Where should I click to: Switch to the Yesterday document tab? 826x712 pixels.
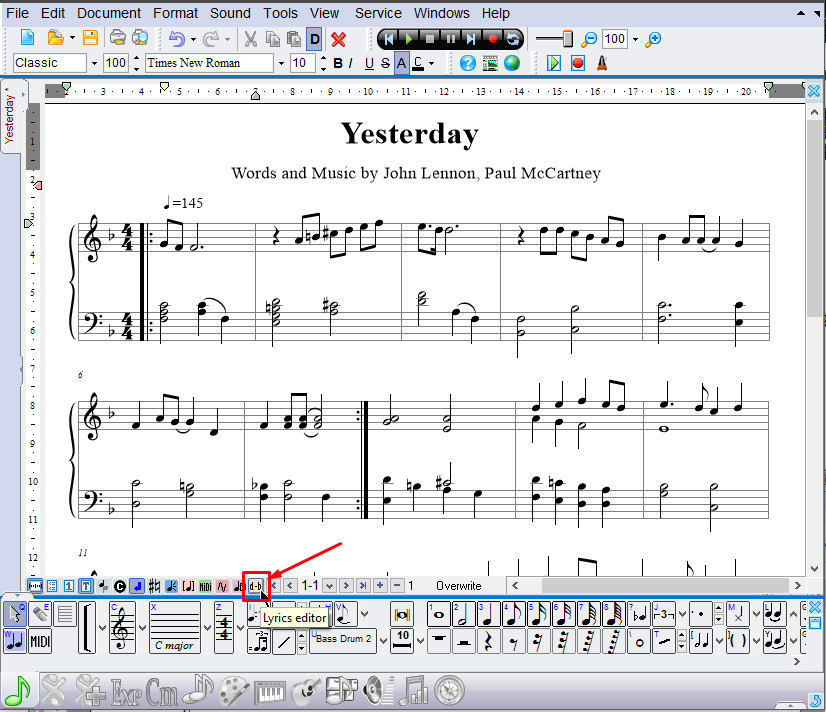(9, 118)
